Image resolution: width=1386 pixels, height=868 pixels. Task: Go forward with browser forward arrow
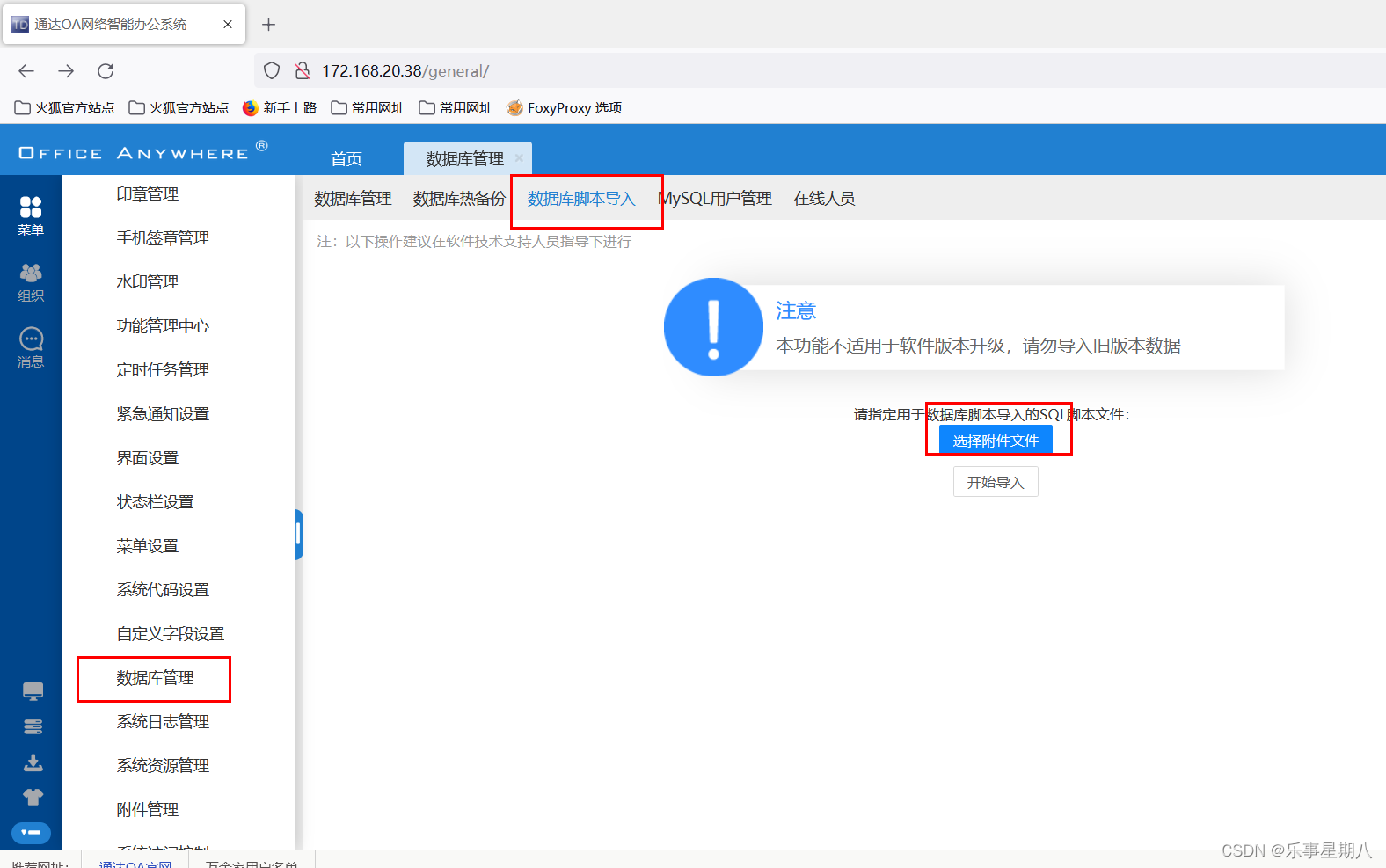pyautogui.click(x=66, y=71)
